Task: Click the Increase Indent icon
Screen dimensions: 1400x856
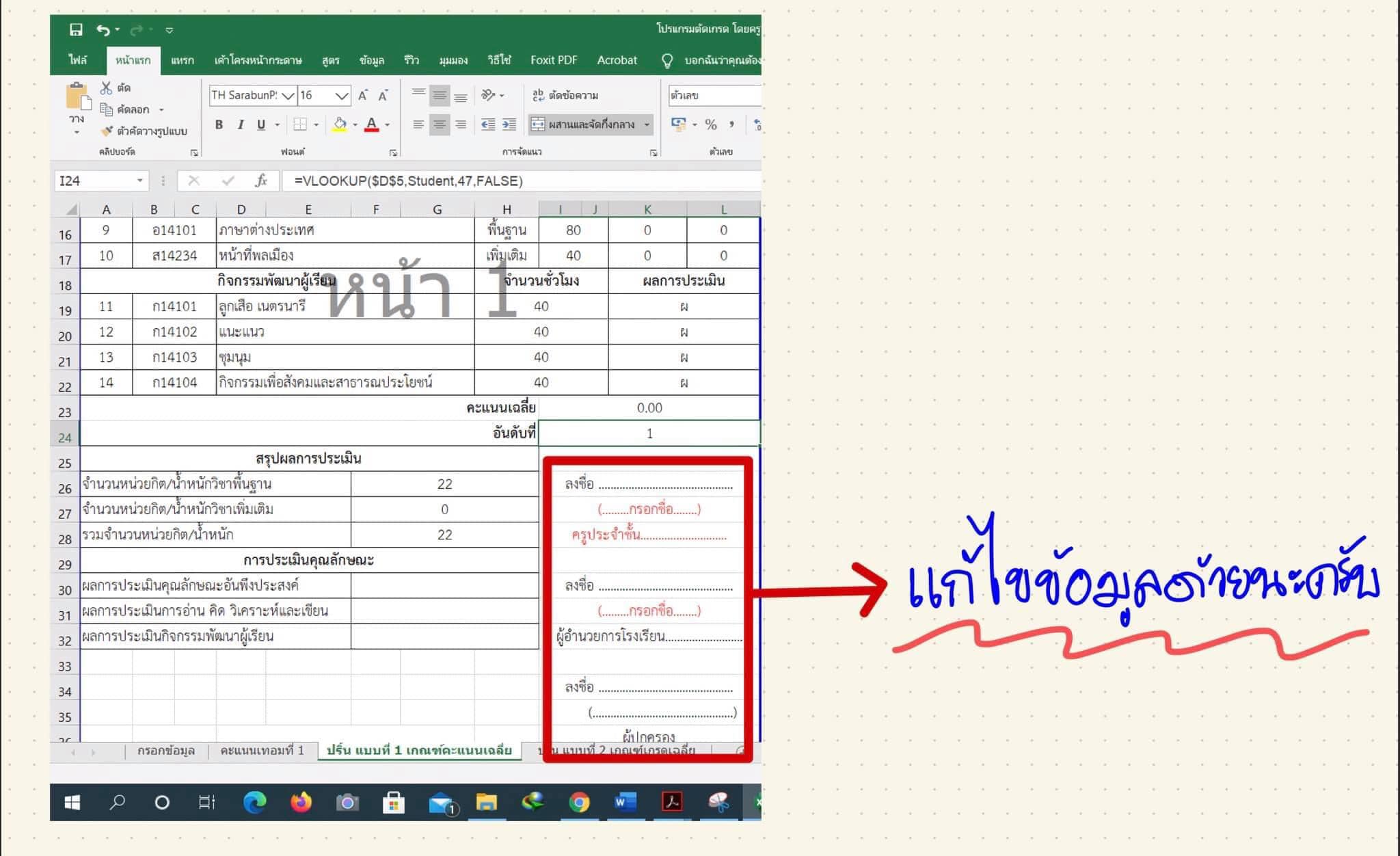Action: click(509, 124)
